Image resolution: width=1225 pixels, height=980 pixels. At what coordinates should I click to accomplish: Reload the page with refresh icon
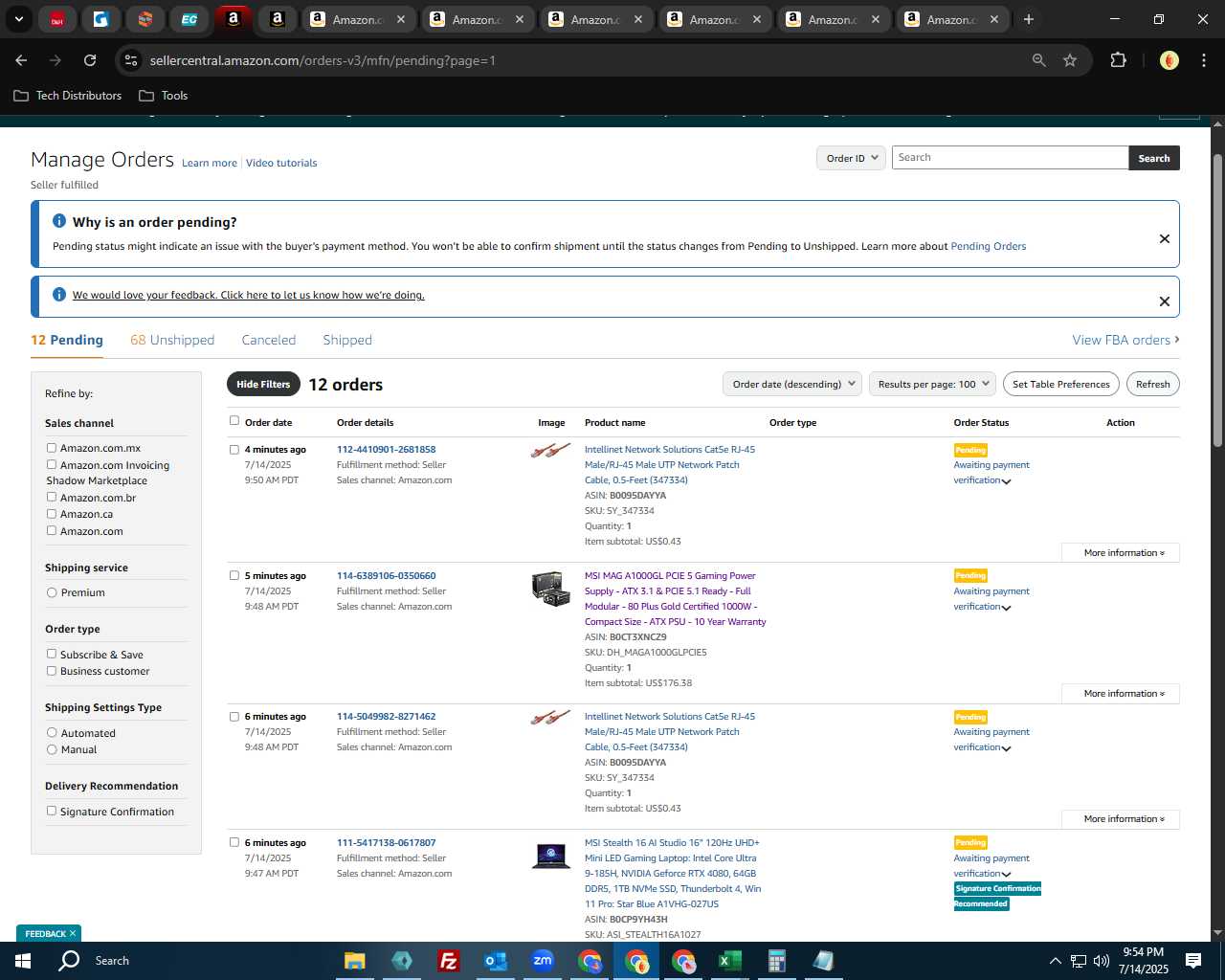tap(90, 60)
